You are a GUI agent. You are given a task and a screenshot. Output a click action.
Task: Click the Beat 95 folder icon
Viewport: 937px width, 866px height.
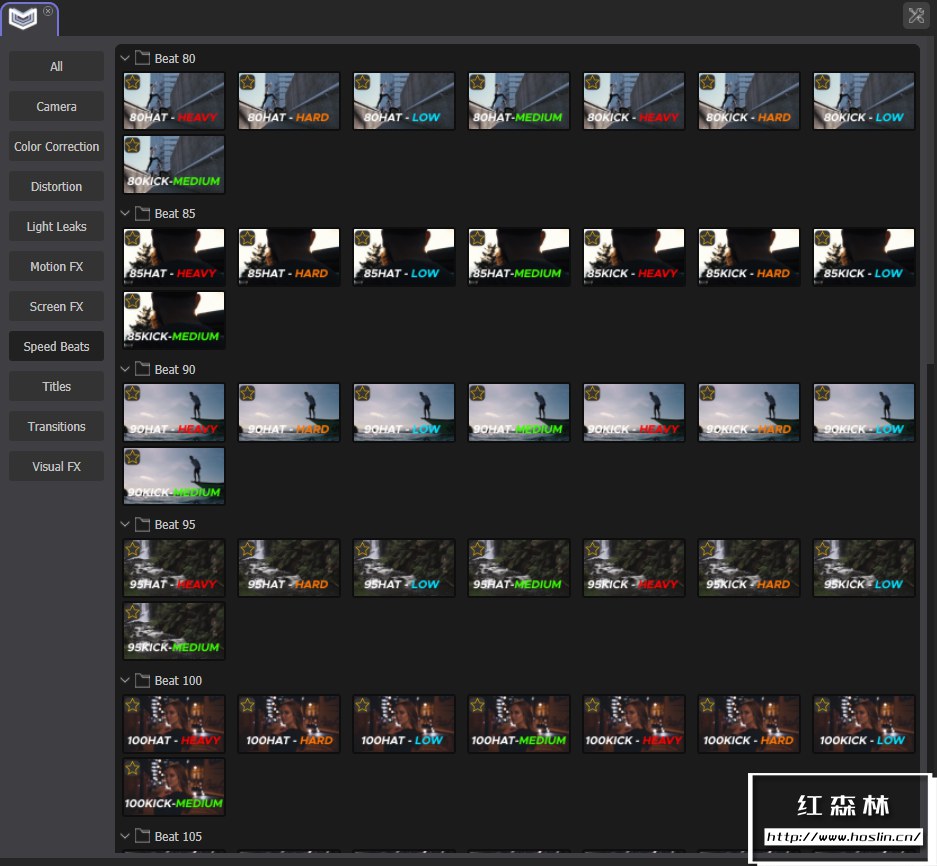pyautogui.click(x=142, y=524)
